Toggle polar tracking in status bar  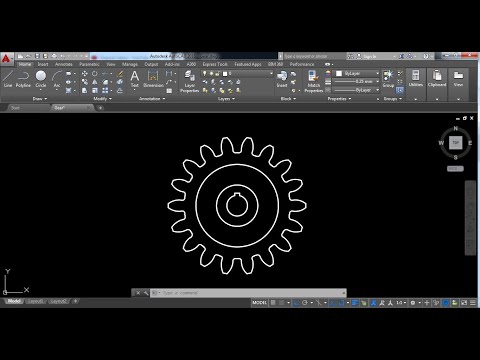(305, 303)
